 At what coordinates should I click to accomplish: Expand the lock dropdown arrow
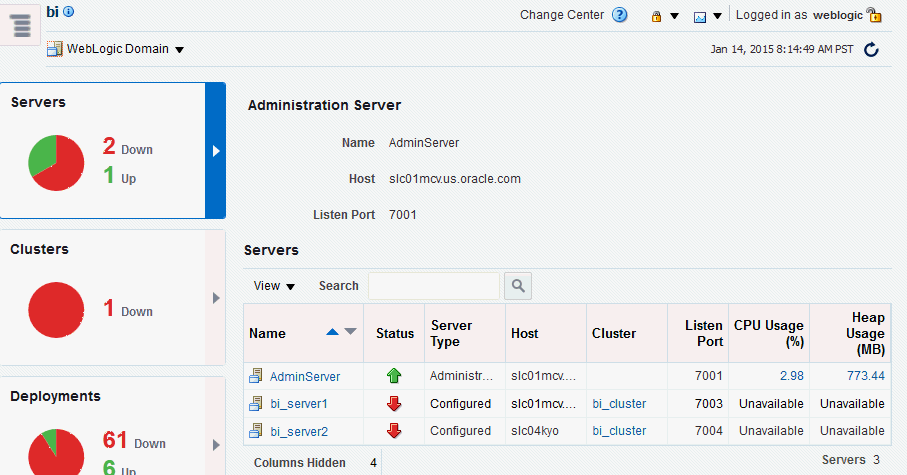click(674, 16)
